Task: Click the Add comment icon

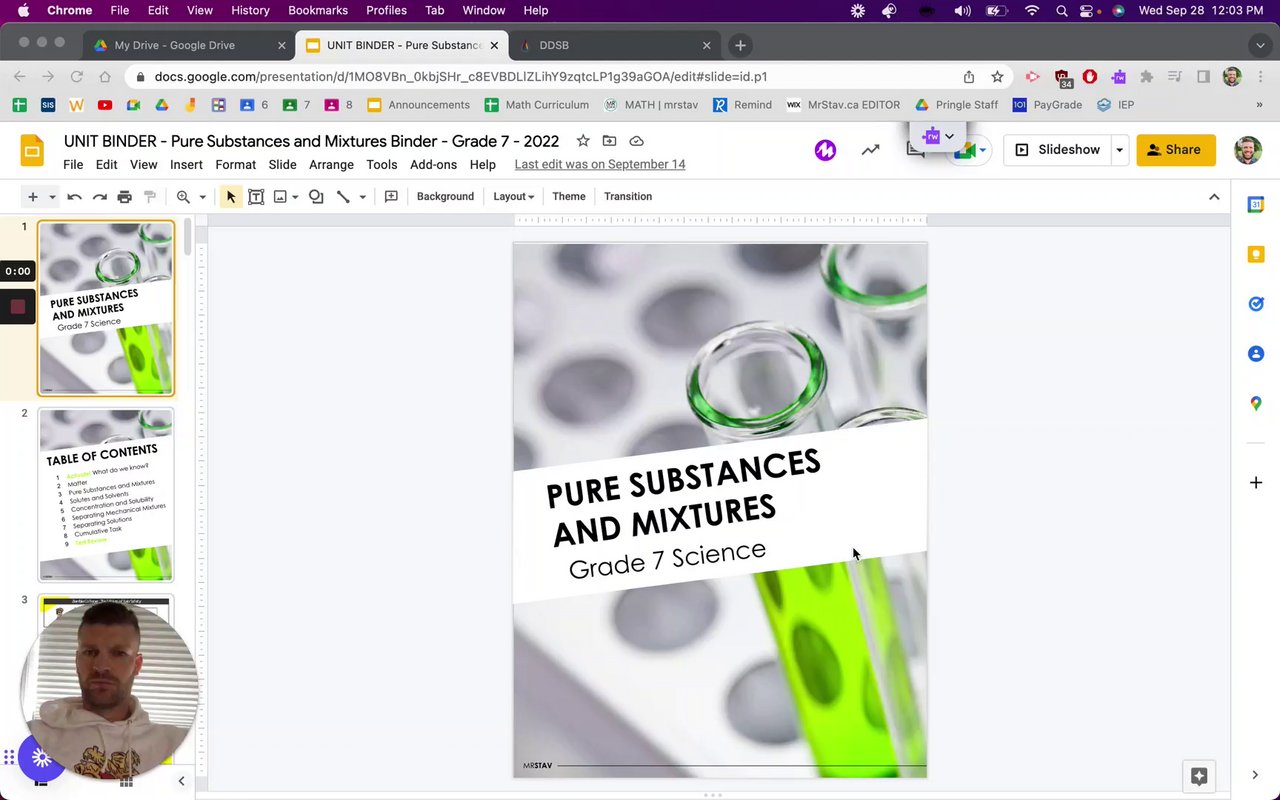Action: 391,197
